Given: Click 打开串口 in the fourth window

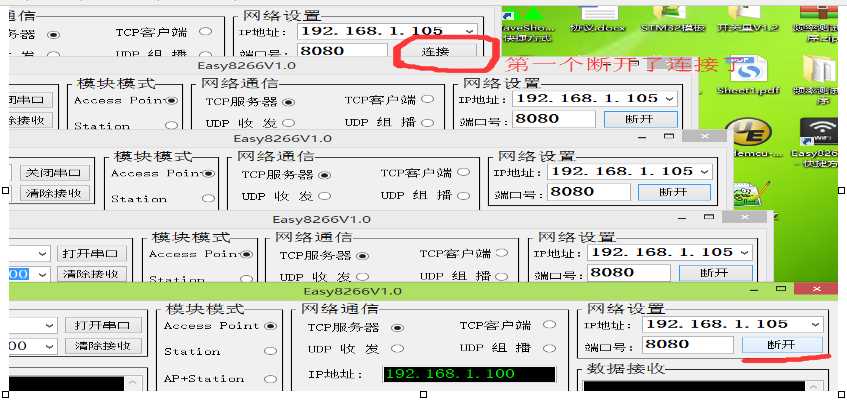Looking at the screenshot, I should click(x=90, y=253).
